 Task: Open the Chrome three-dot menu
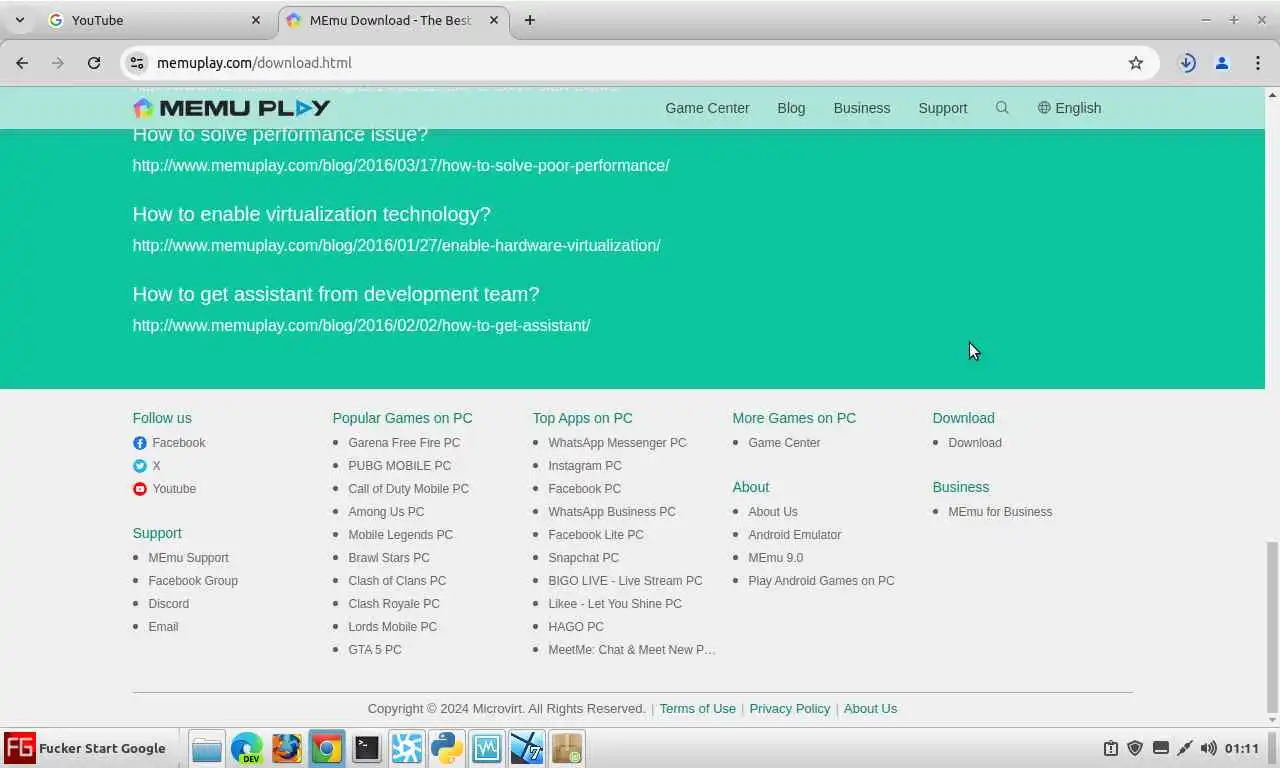pyautogui.click(x=1257, y=63)
